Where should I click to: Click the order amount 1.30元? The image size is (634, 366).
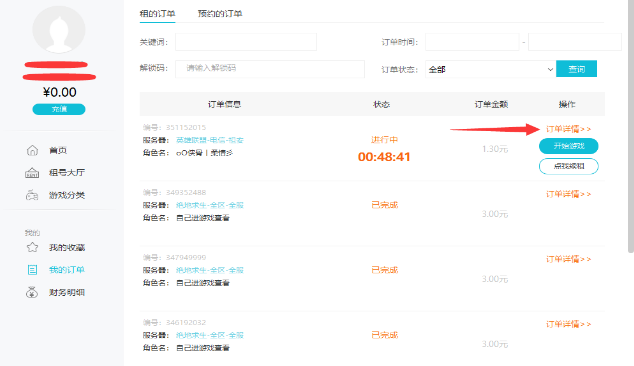[x=495, y=149]
